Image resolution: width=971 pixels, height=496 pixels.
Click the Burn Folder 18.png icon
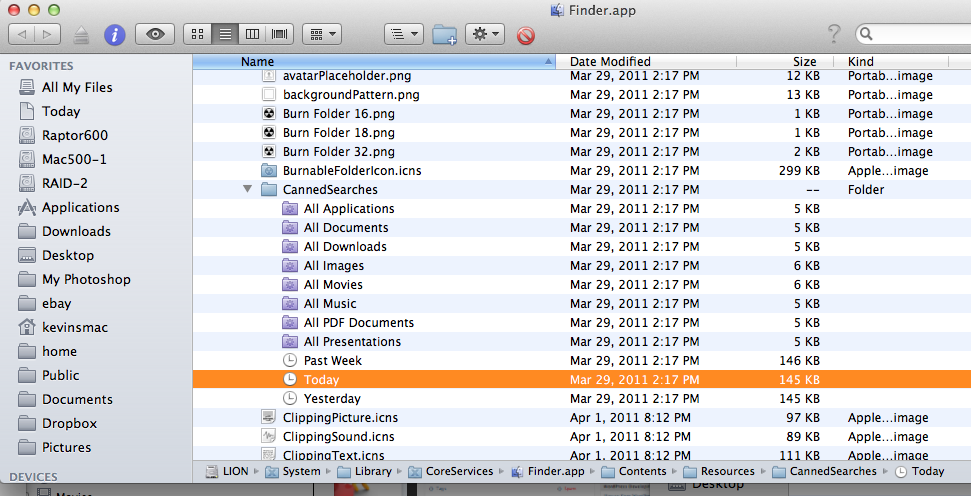269,133
